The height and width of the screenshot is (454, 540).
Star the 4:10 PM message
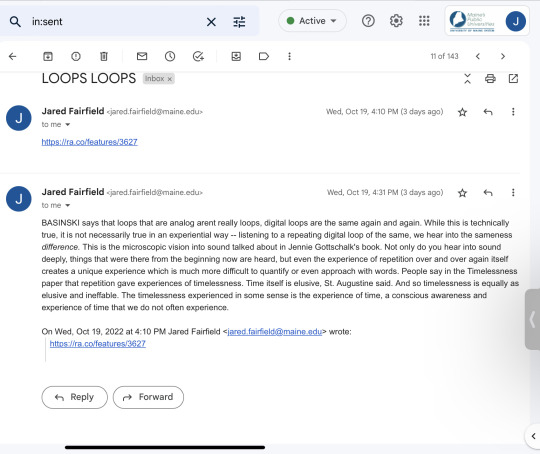(462, 112)
